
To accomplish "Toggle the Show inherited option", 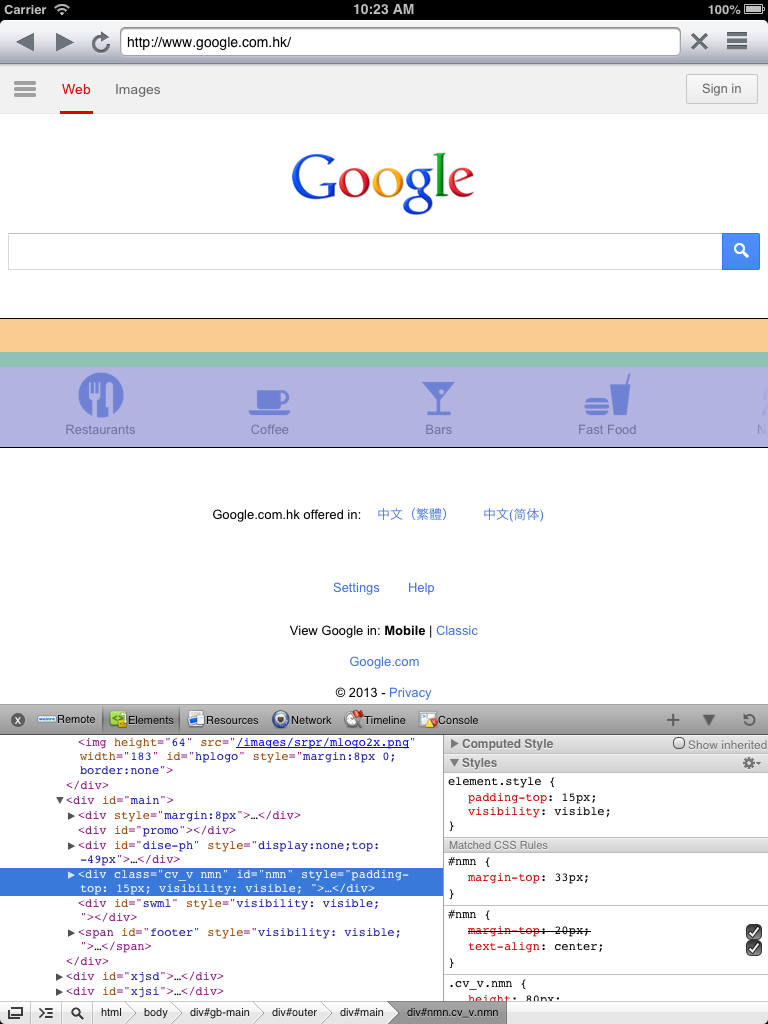I will [x=679, y=743].
